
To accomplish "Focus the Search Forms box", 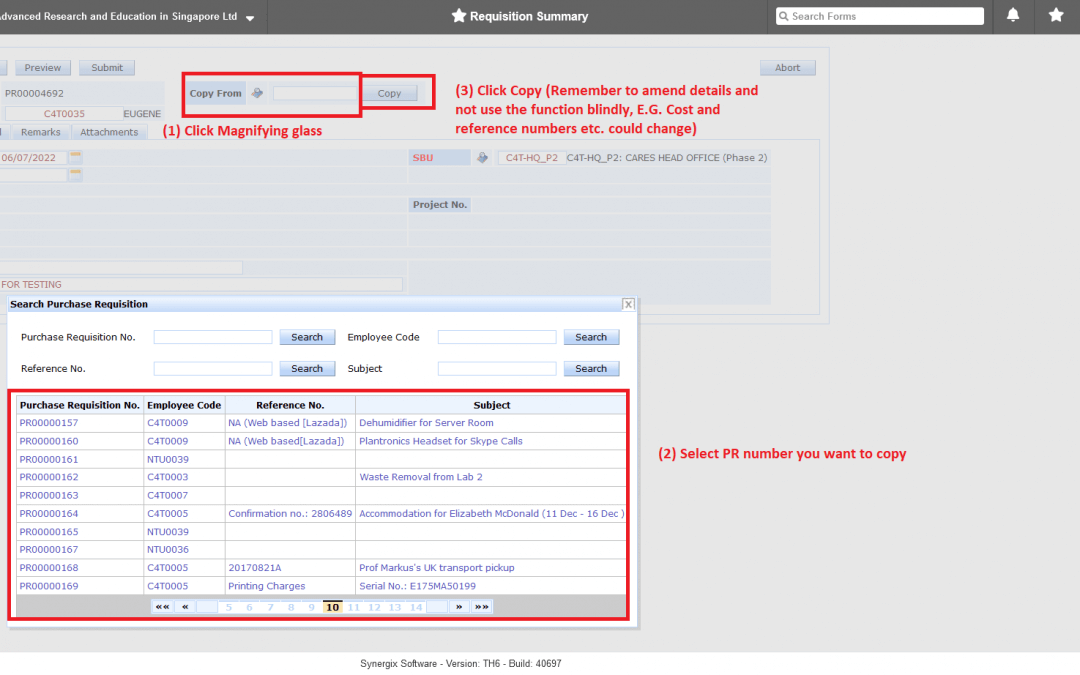I will tap(880, 16).
